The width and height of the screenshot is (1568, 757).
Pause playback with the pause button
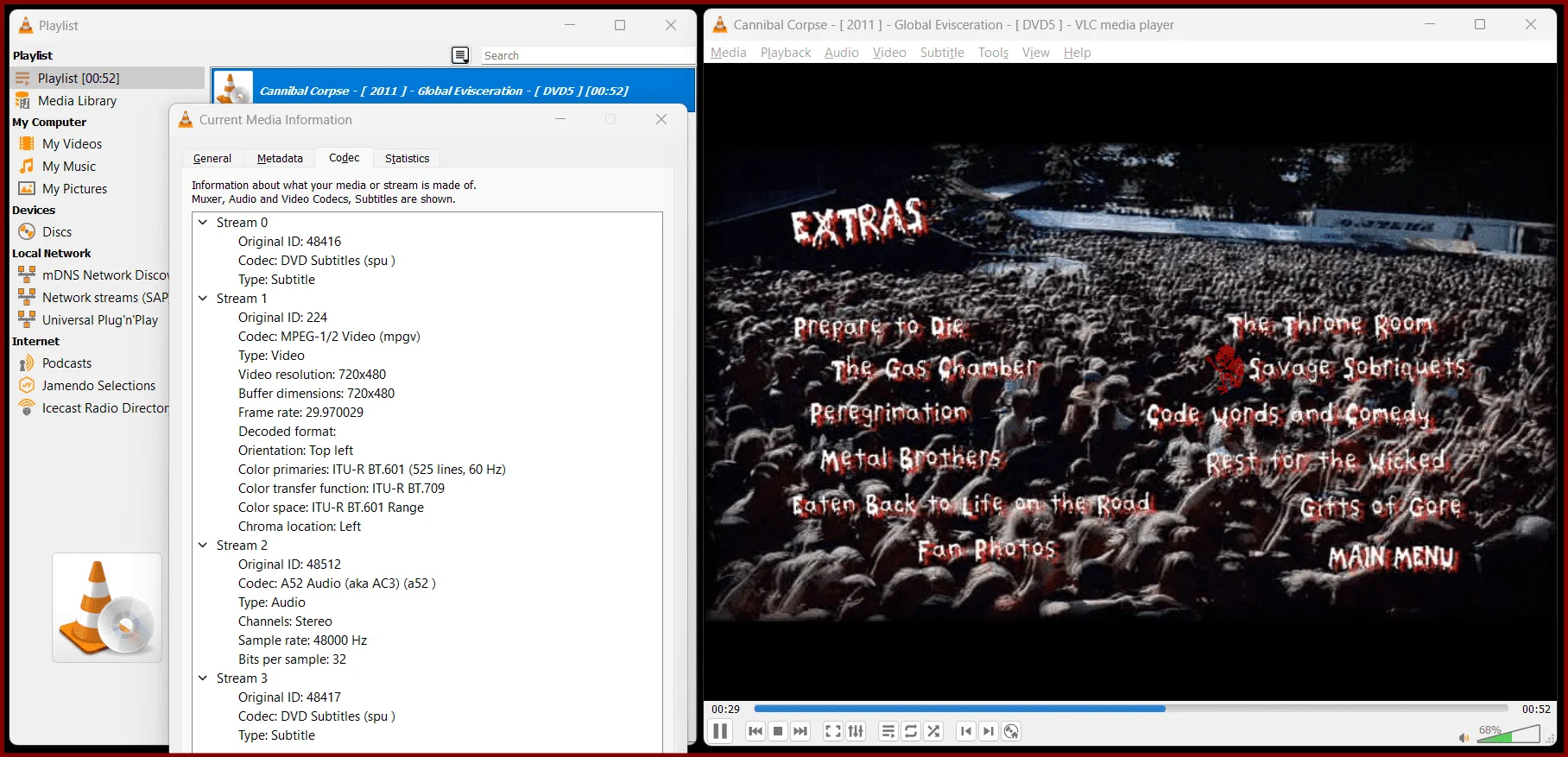719,731
